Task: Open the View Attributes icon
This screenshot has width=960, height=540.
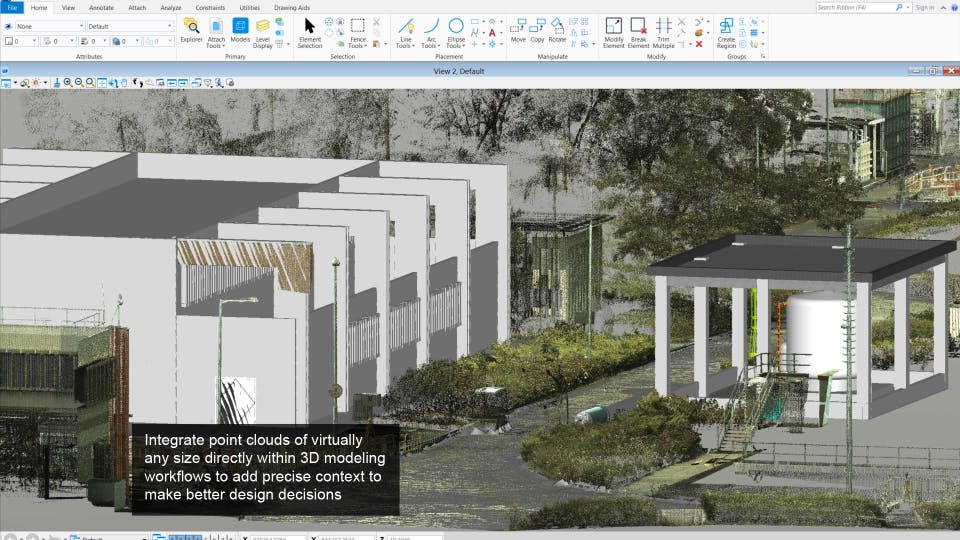Action: 6,83
